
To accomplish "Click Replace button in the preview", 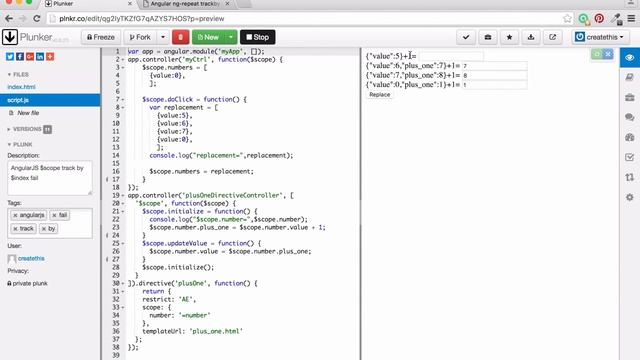I will pos(380,95).
